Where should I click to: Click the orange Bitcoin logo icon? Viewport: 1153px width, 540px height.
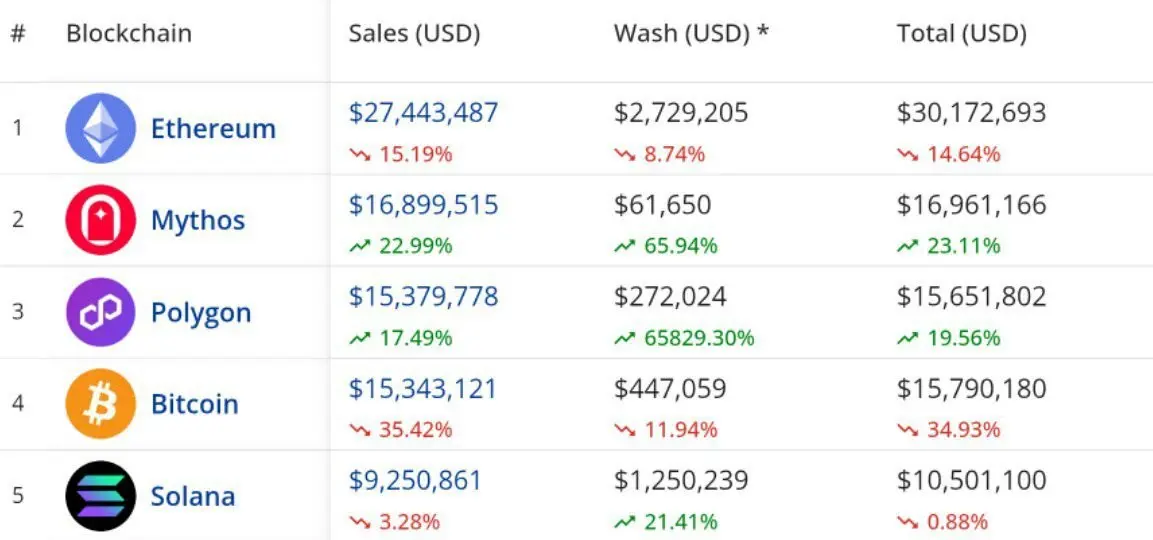coord(101,404)
